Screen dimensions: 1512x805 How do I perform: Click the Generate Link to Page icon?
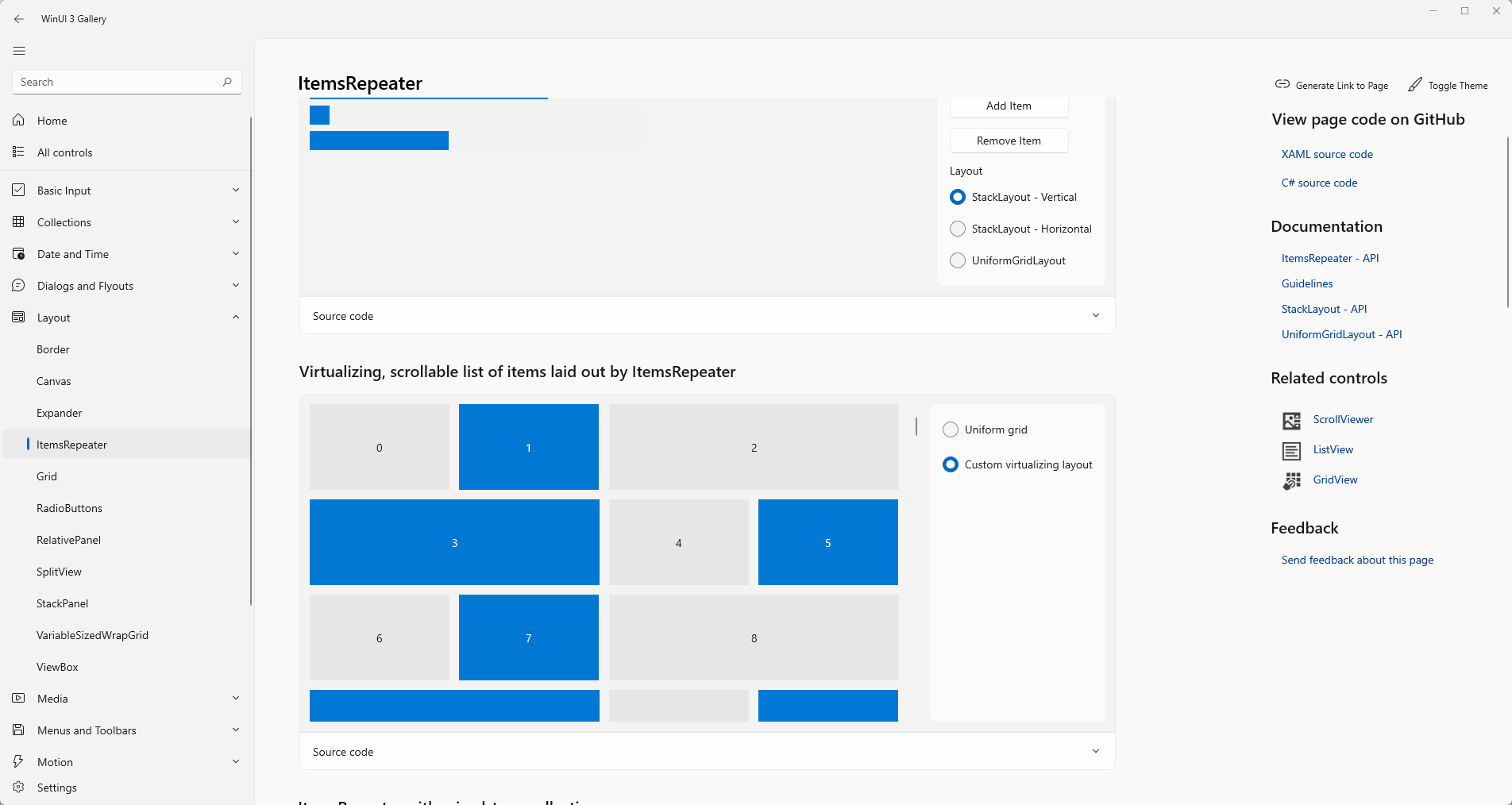pyautogui.click(x=1282, y=84)
